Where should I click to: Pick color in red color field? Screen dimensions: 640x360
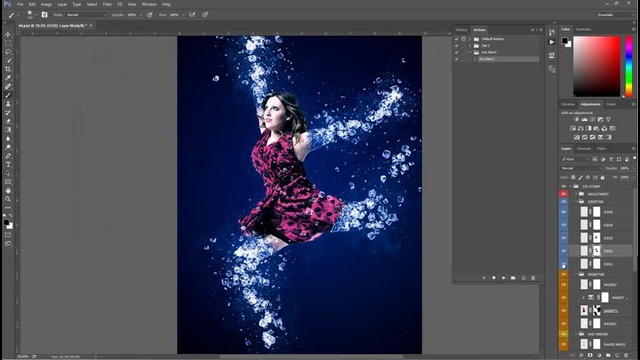(x=596, y=66)
